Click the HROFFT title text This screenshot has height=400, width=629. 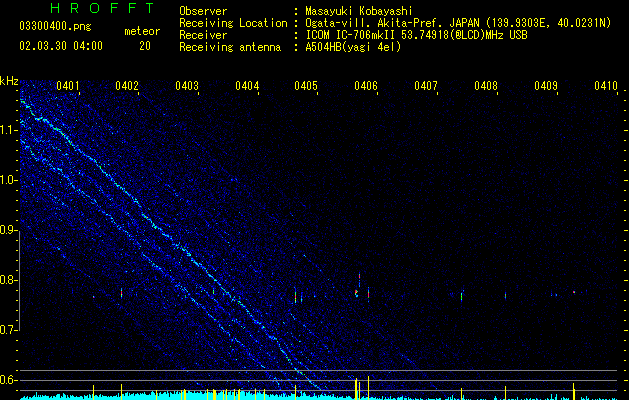coord(102,8)
